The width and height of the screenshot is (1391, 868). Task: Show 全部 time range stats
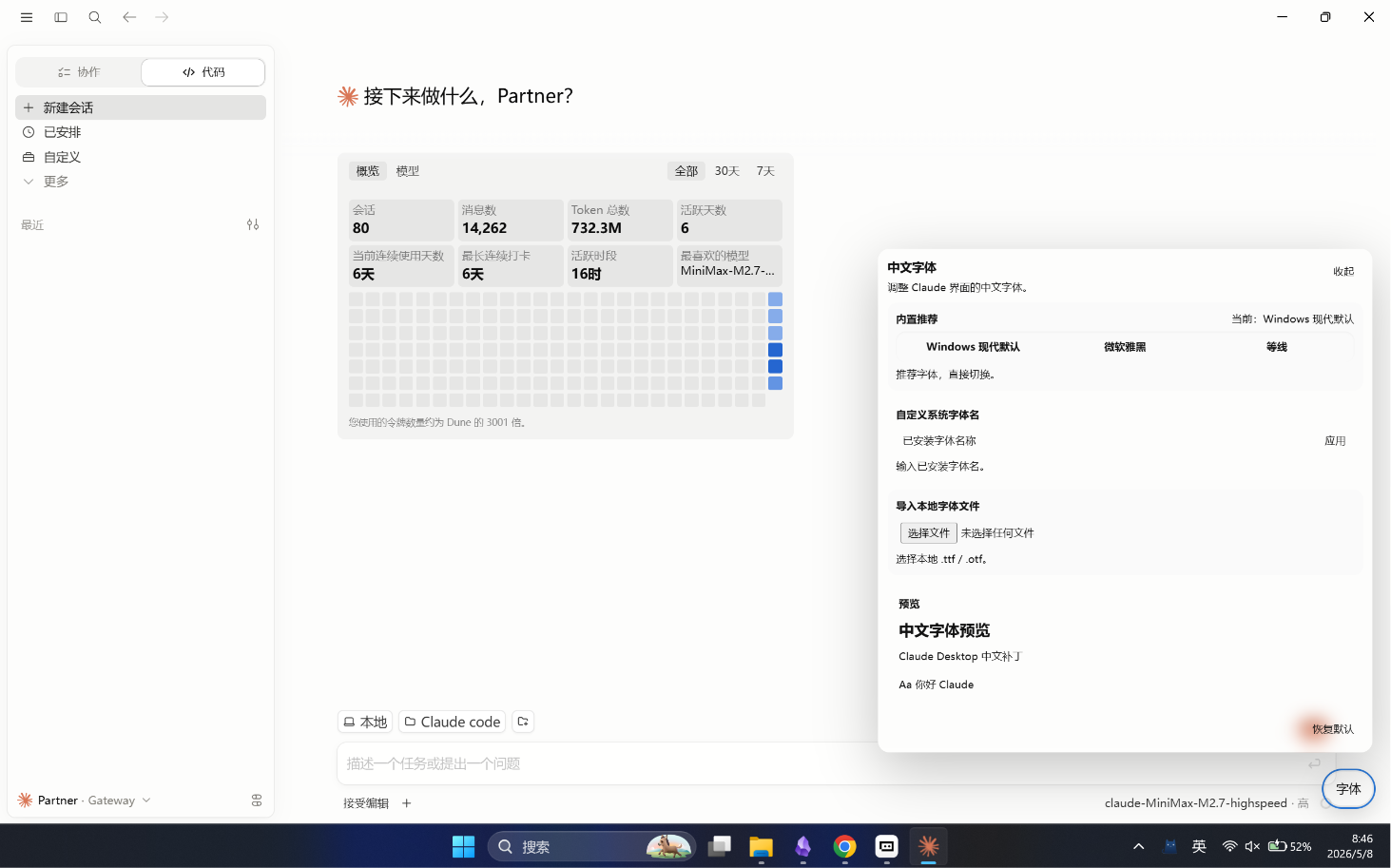click(686, 171)
